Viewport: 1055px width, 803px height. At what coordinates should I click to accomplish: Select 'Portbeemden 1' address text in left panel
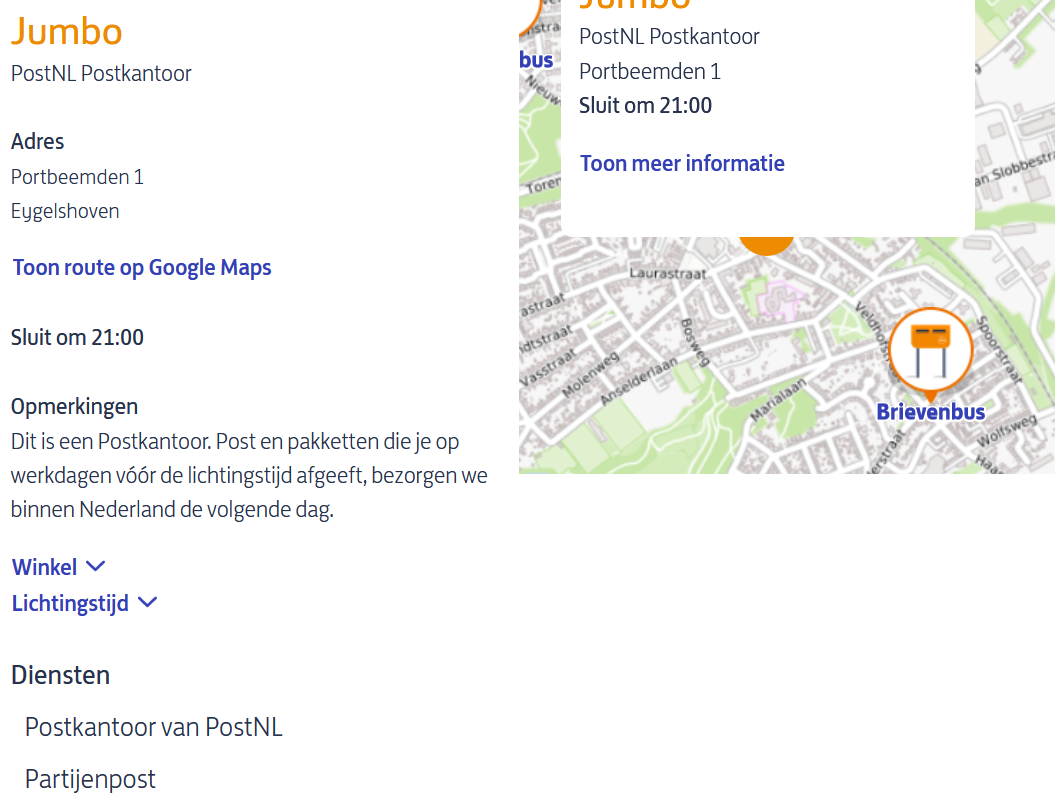tap(77, 177)
